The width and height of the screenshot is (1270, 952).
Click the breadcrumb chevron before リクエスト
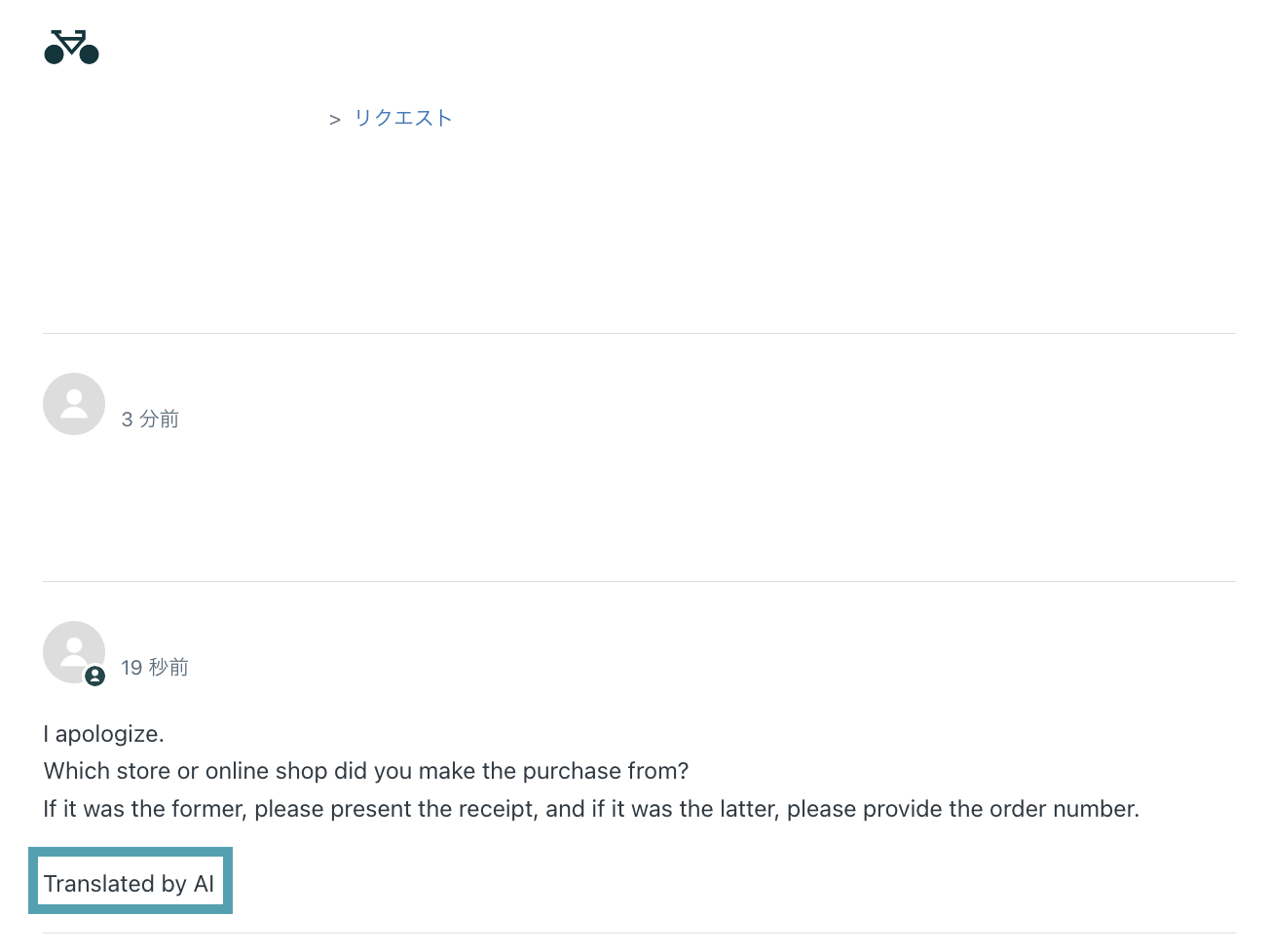click(x=334, y=120)
